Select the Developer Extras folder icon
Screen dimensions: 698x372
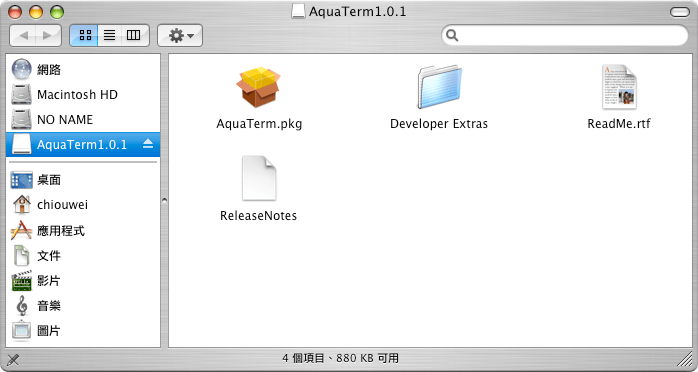439,87
